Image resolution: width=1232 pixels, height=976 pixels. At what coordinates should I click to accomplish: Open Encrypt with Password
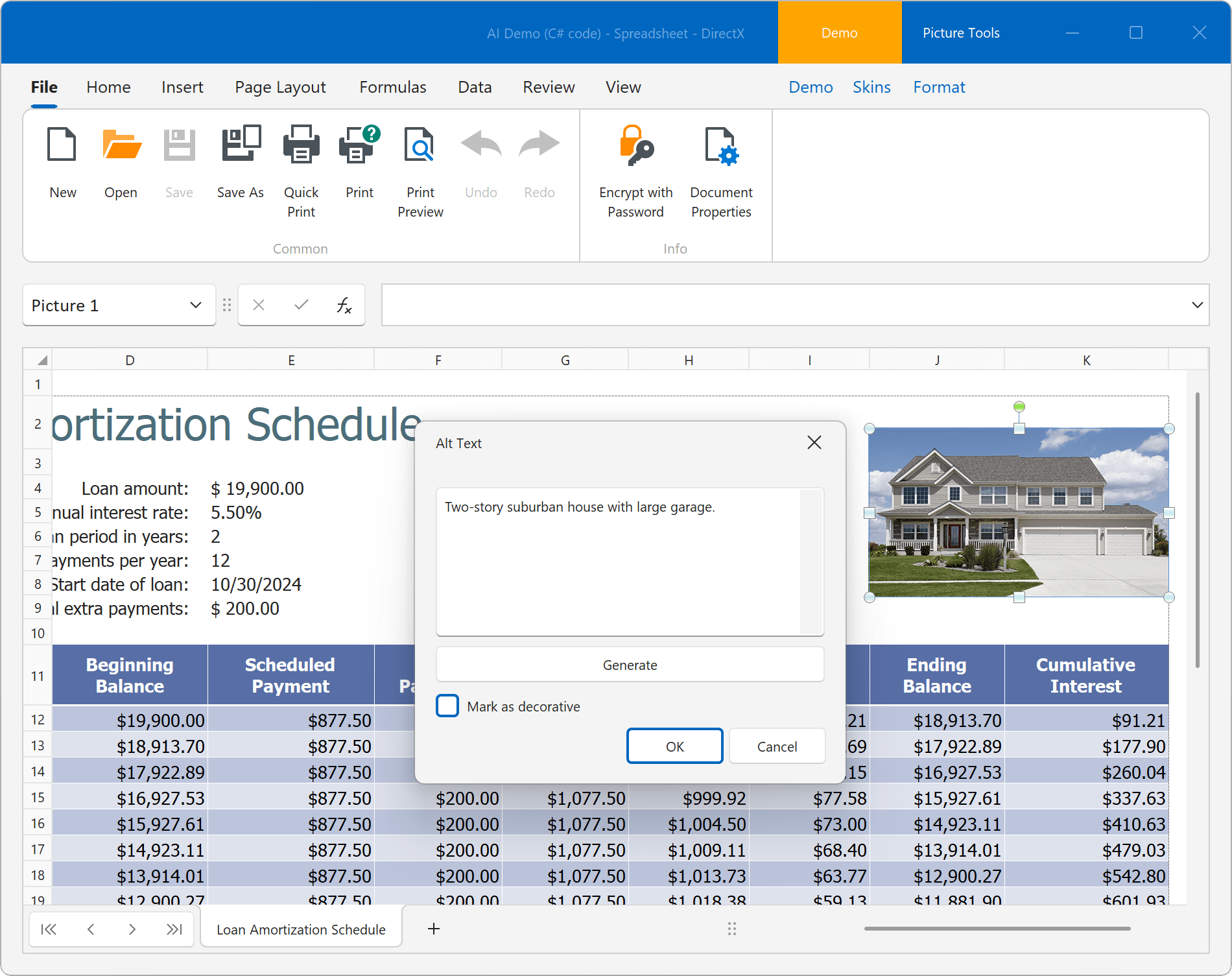click(x=635, y=162)
